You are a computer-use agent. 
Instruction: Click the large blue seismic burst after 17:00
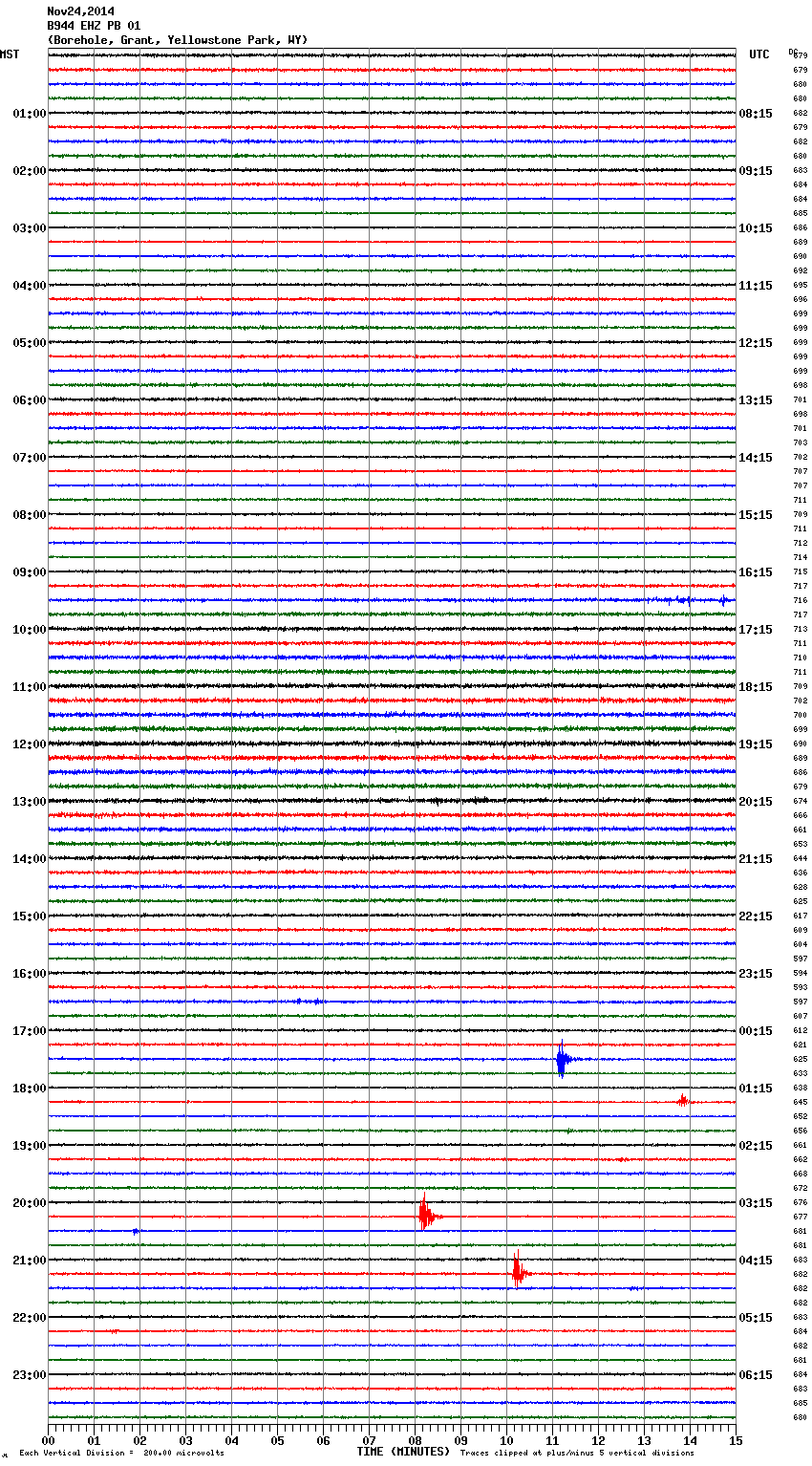563,1059
